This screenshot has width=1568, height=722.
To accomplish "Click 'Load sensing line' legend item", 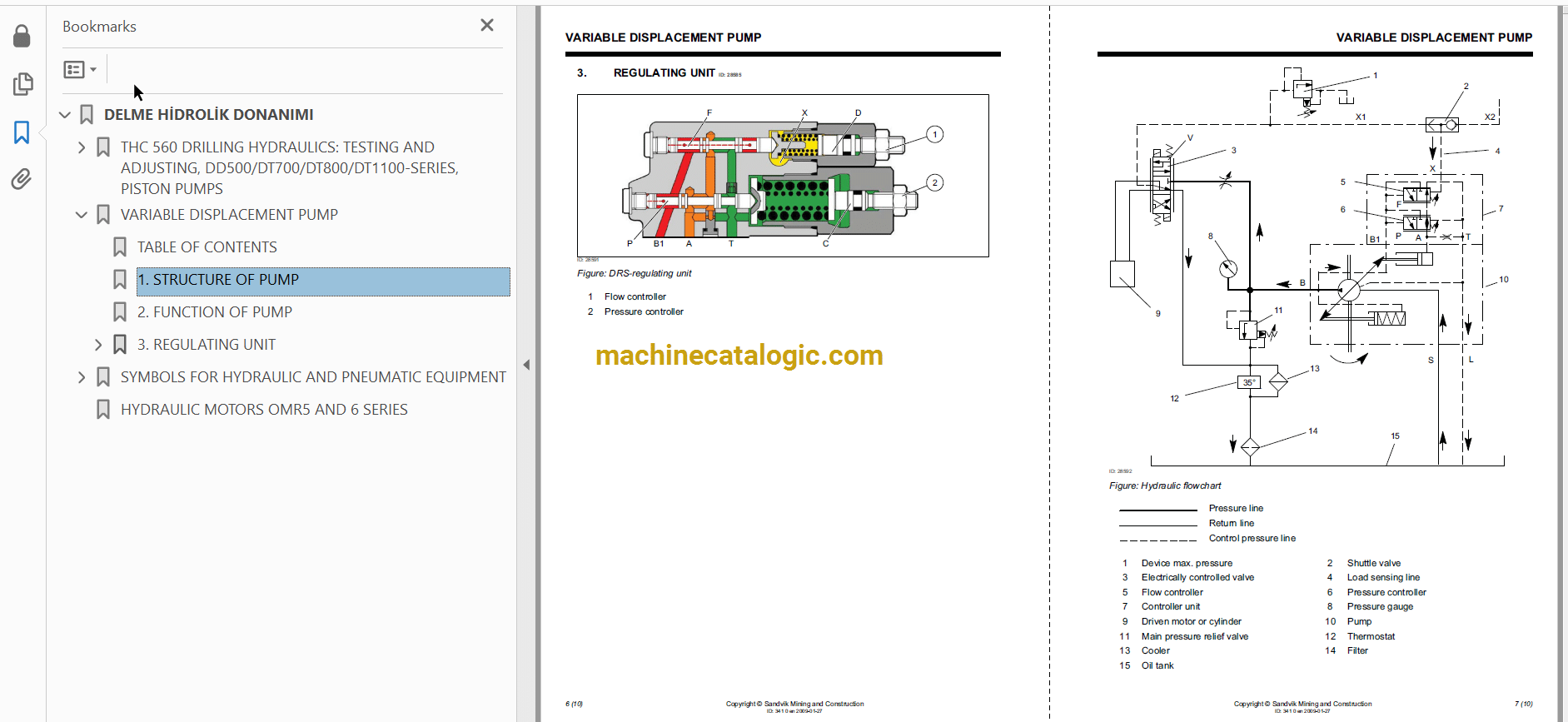I will [x=1383, y=577].
